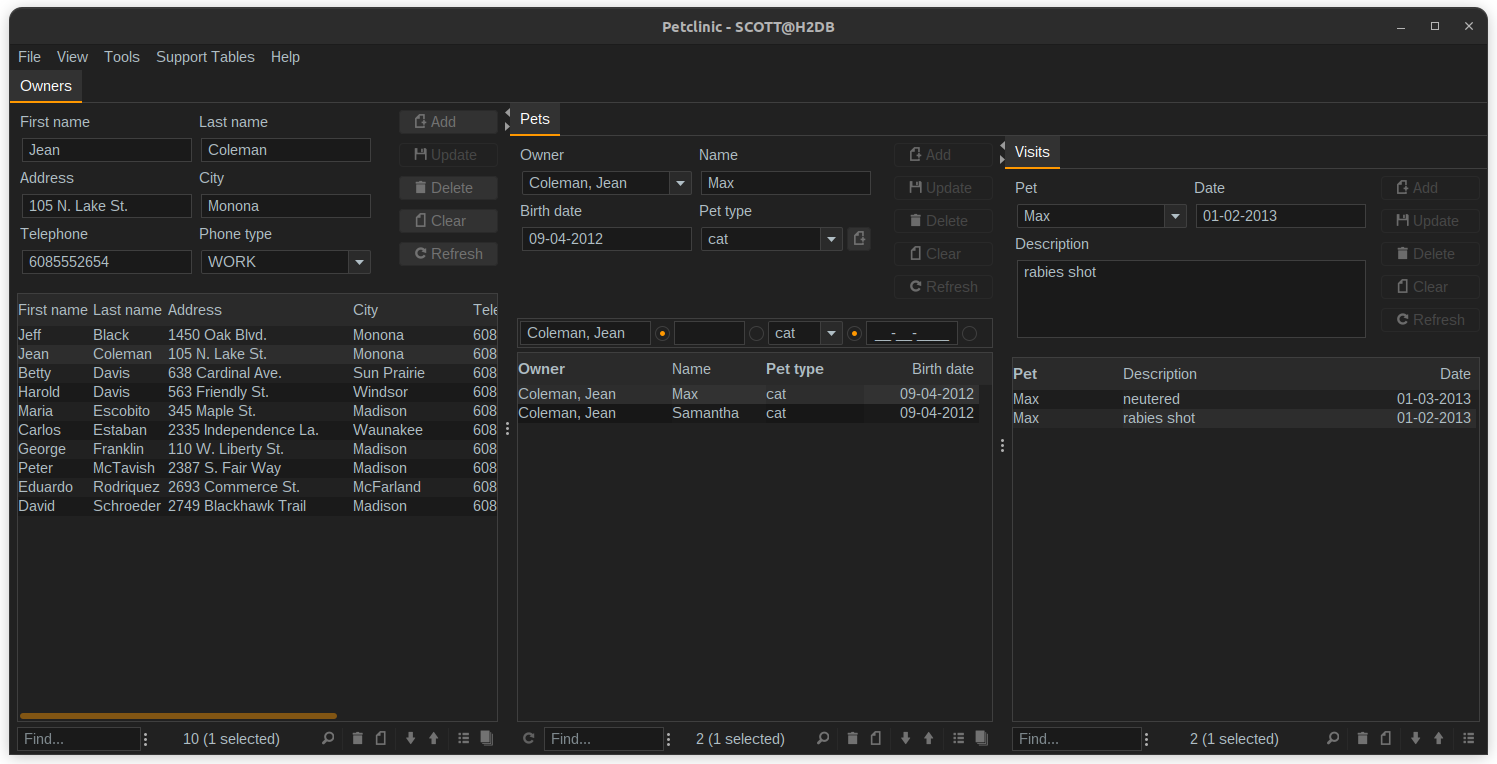The width and height of the screenshot is (1497, 764).
Task: Click the Description text area containing rabies shot
Action: tap(1191, 299)
